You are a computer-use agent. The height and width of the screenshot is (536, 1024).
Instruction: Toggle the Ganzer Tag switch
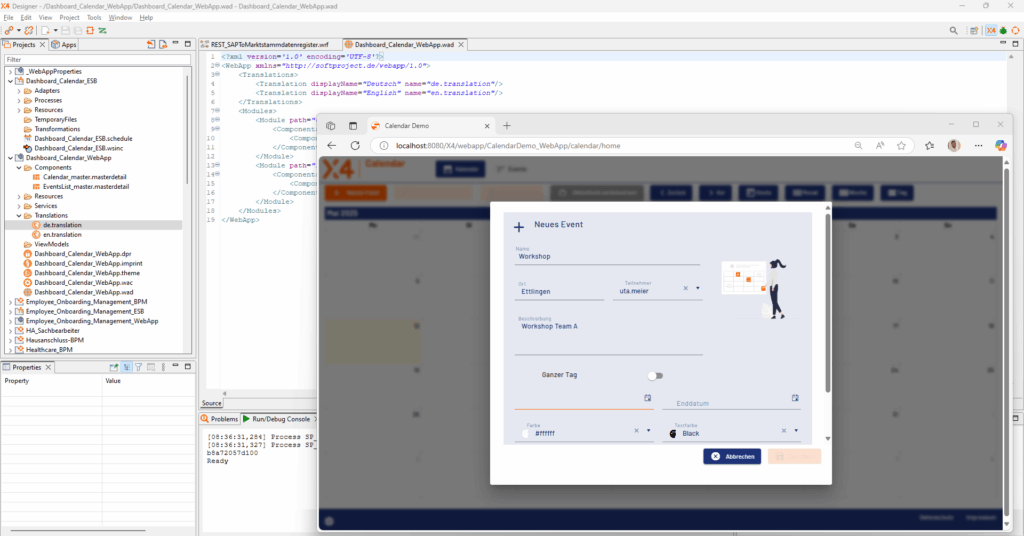[x=655, y=375]
